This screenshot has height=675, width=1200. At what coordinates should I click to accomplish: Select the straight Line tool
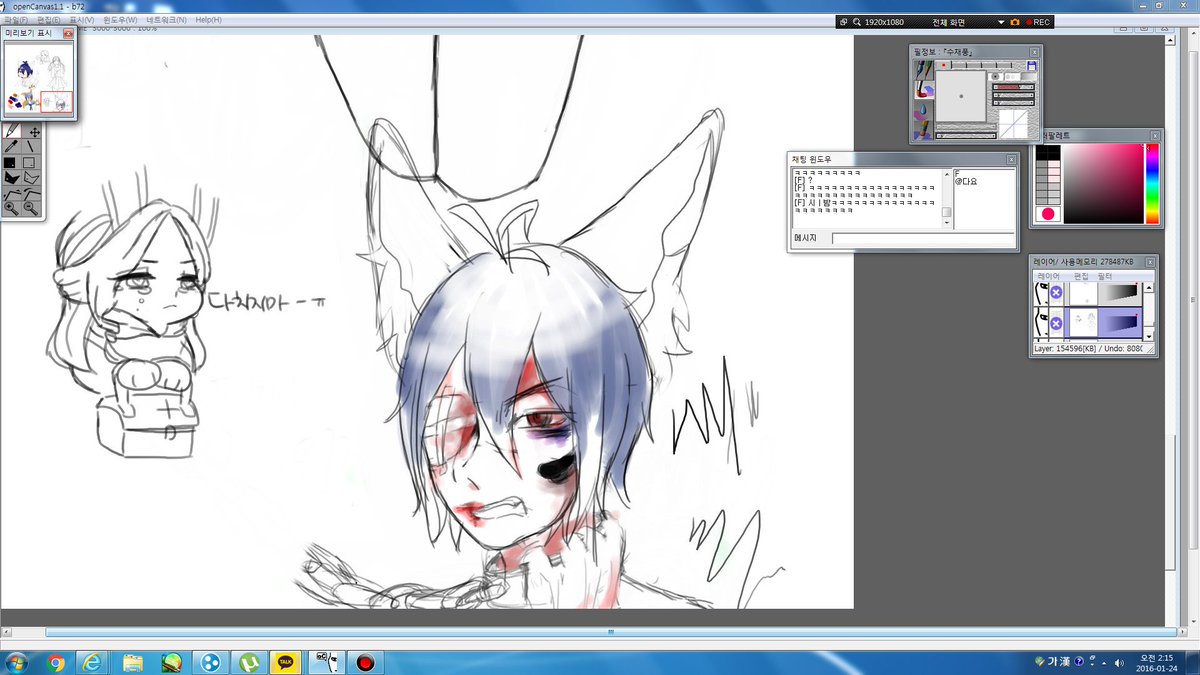pos(34,146)
